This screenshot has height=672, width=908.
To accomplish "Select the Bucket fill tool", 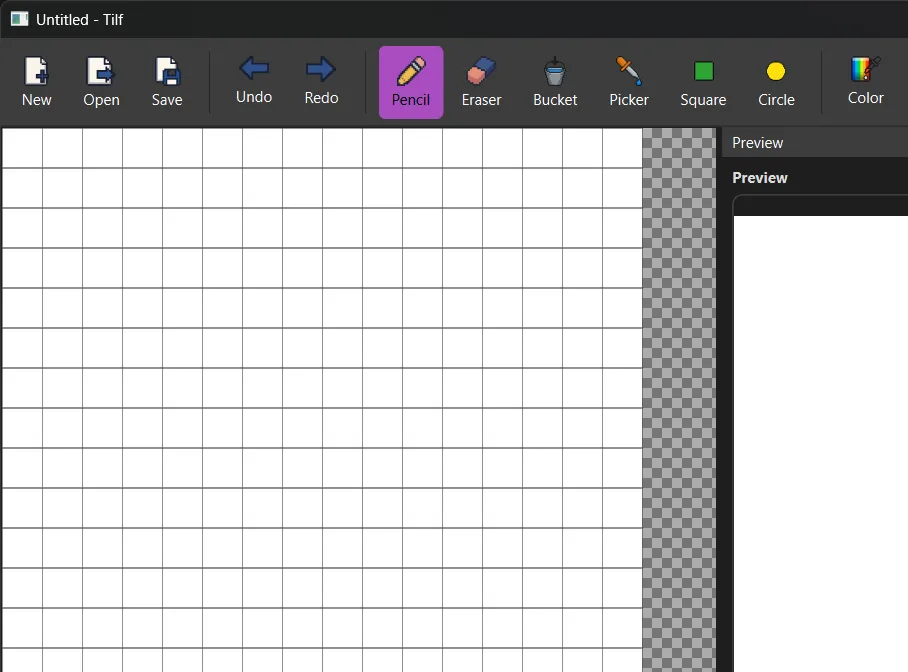I will coord(555,82).
